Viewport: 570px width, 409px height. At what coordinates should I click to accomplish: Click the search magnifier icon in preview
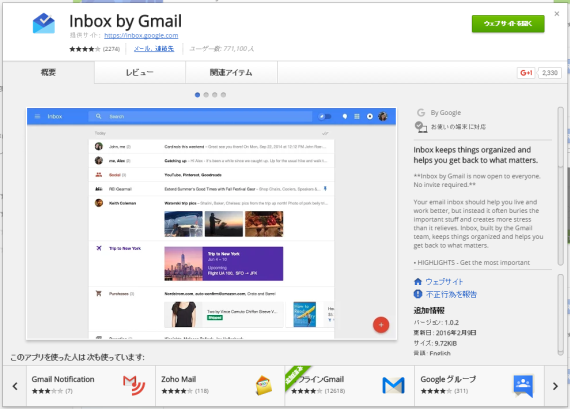[99, 116]
